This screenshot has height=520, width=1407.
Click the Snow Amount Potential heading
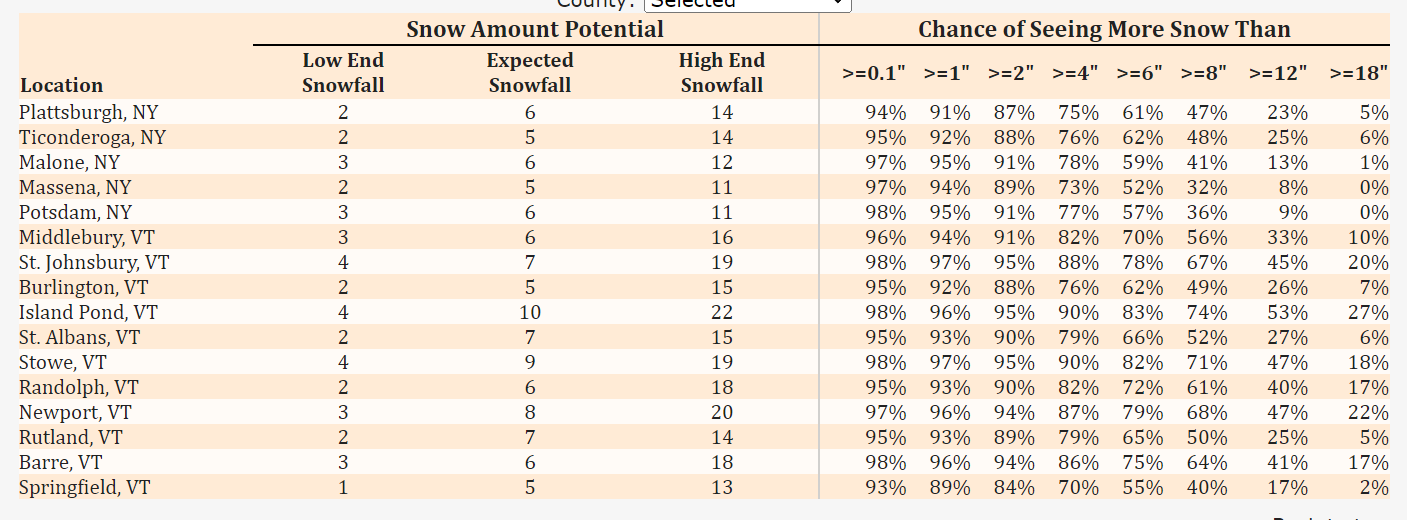click(535, 29)
